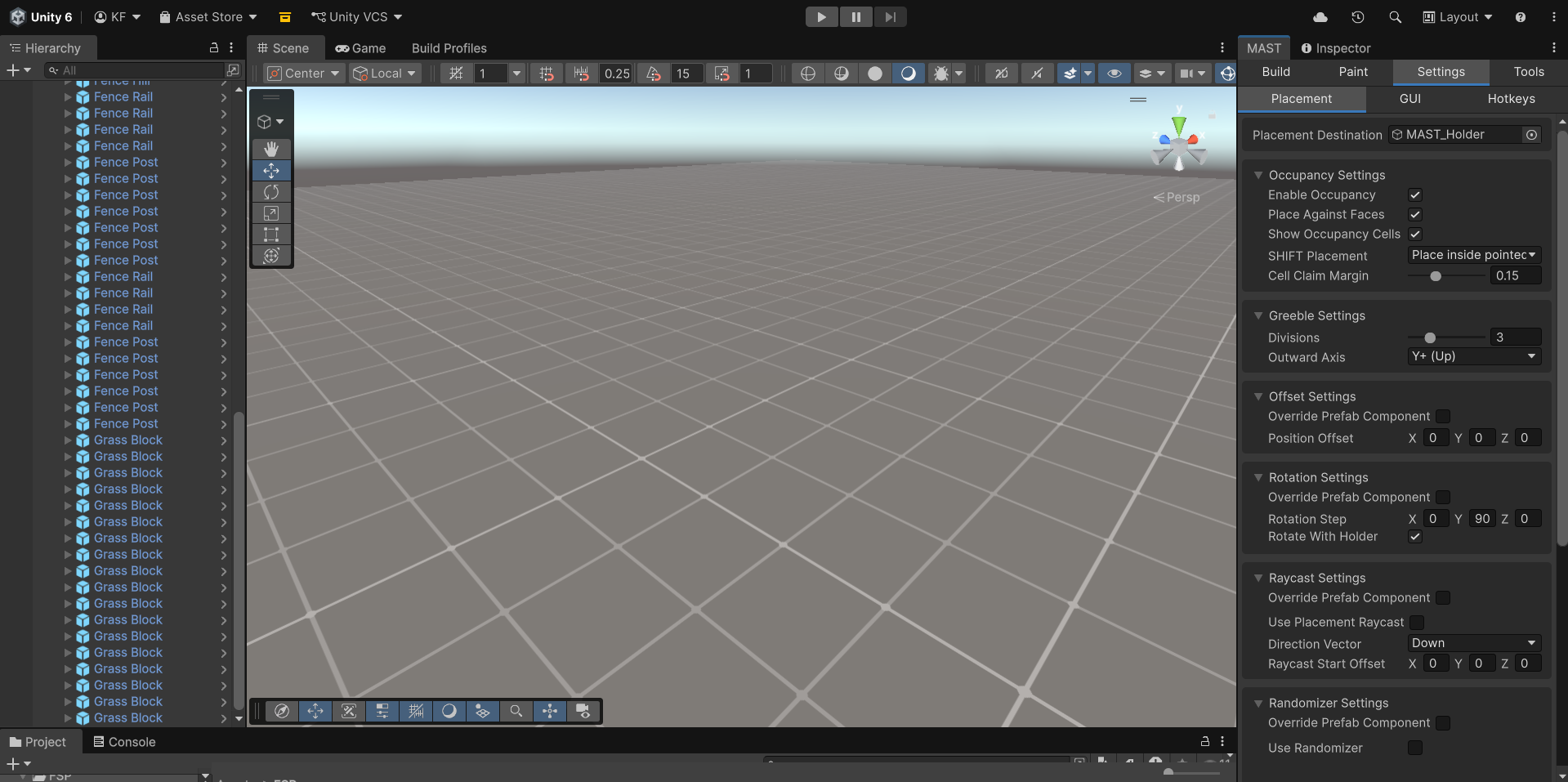Viewport: 1568px width, 782px height.
Task: Open the KF account menu
Action: [118, 17]
